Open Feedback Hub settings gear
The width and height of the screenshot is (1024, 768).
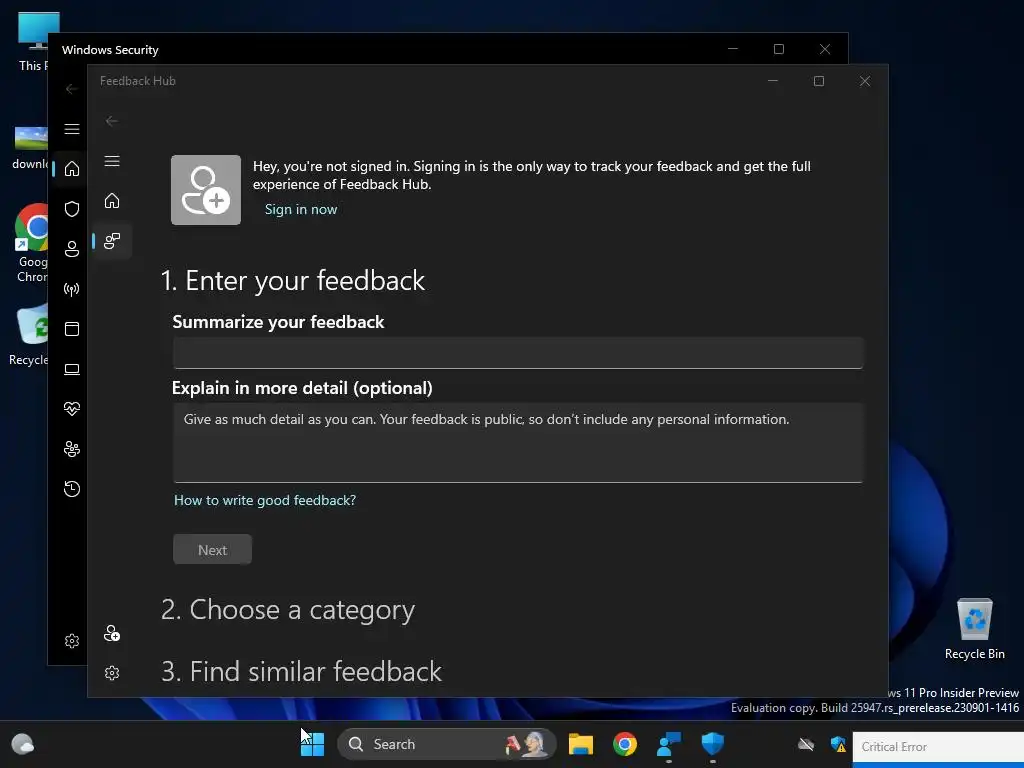[112, 673]
